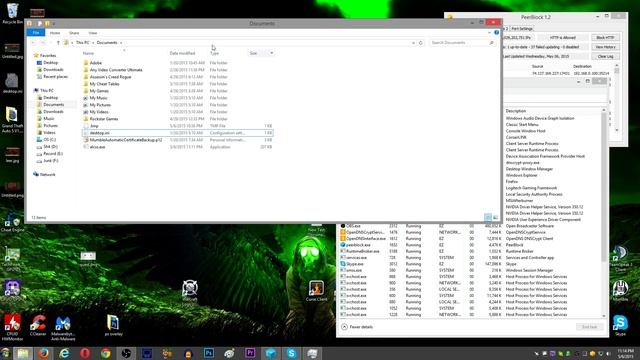Click Clear Log in PeerBlock
The height and width of the screenshot is (360, 640).
605,56
